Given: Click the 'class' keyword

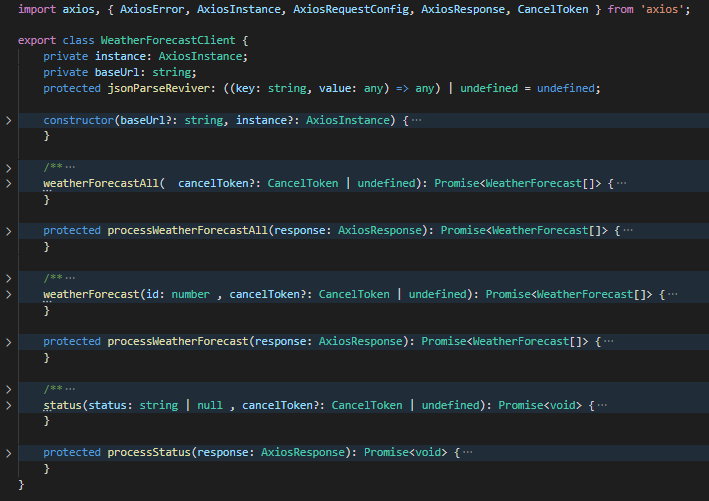Looking at the screenshot, I should coord(78,40).
